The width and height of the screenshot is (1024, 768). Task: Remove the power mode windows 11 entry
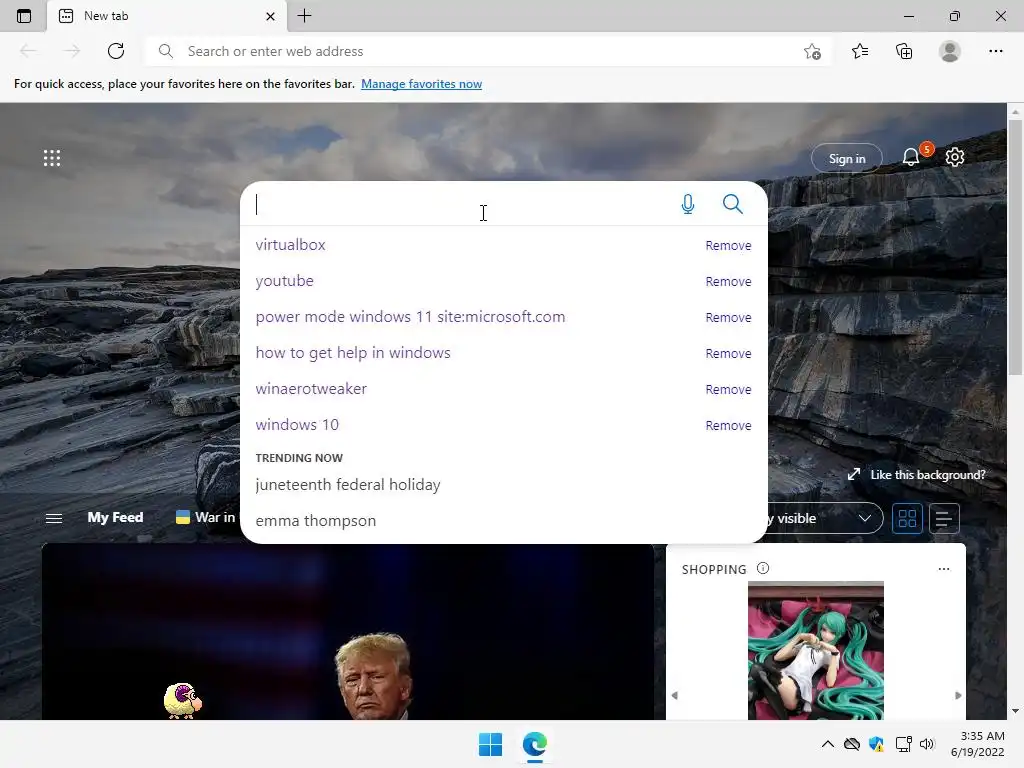click(x=728, y=317)
